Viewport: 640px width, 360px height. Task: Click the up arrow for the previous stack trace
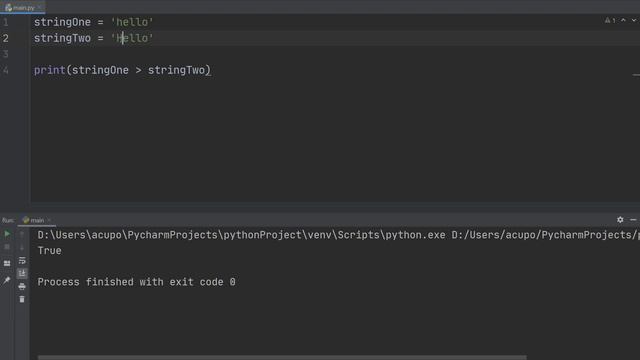(22, 234)
